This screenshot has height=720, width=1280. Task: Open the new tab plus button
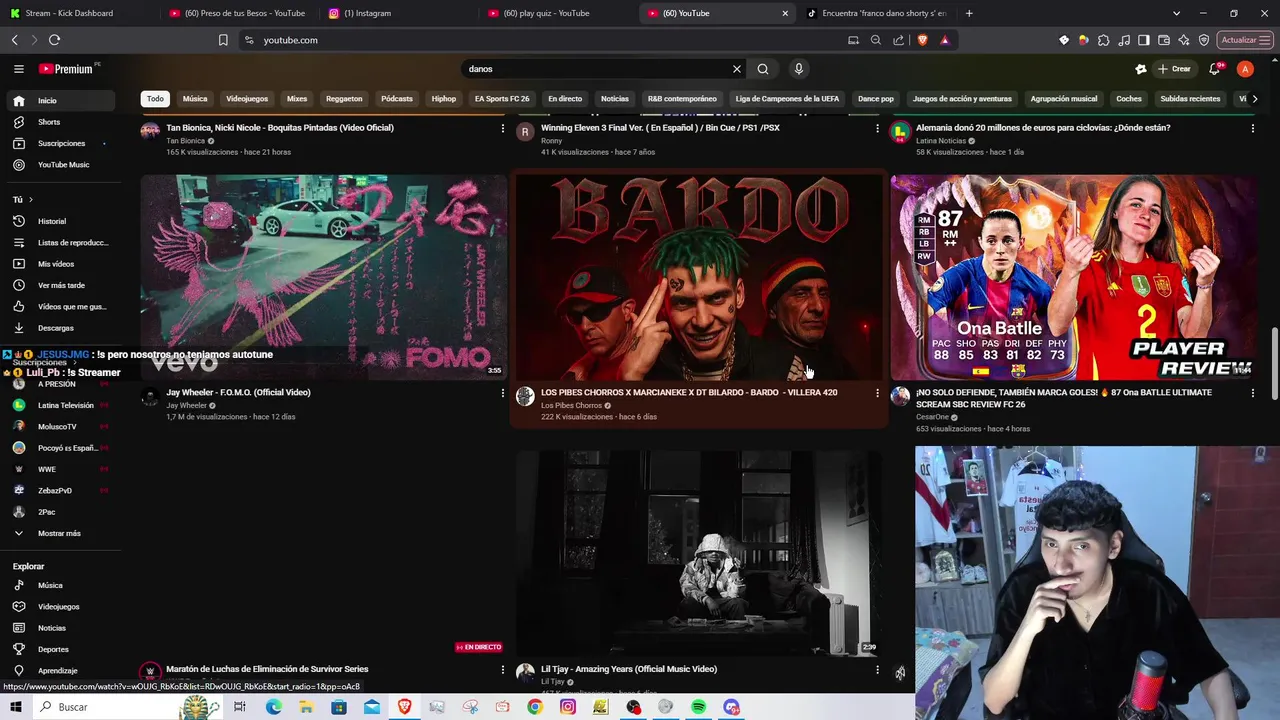[x=969, y=13]
